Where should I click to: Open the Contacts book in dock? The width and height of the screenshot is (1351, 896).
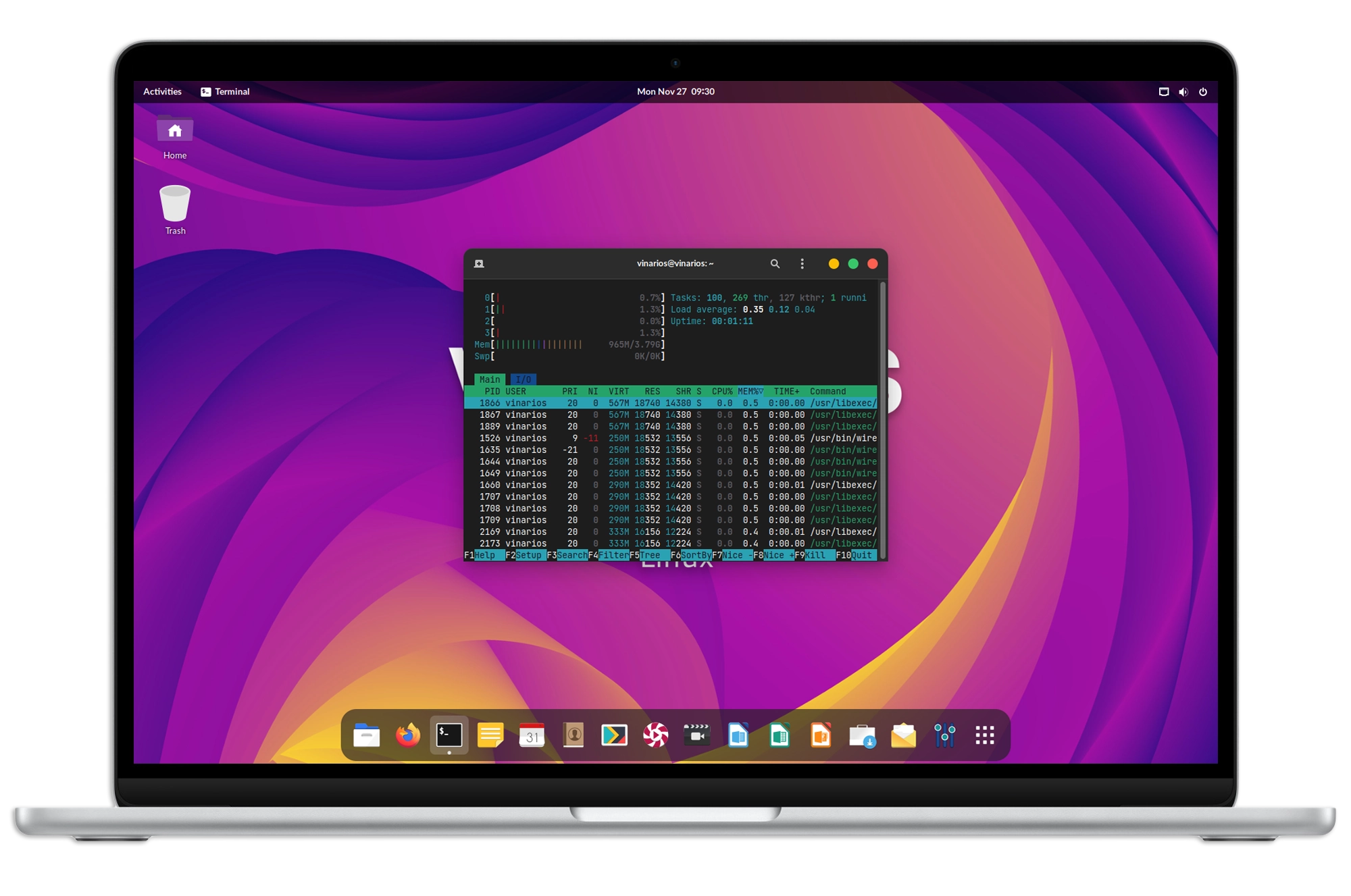(573, 735)
